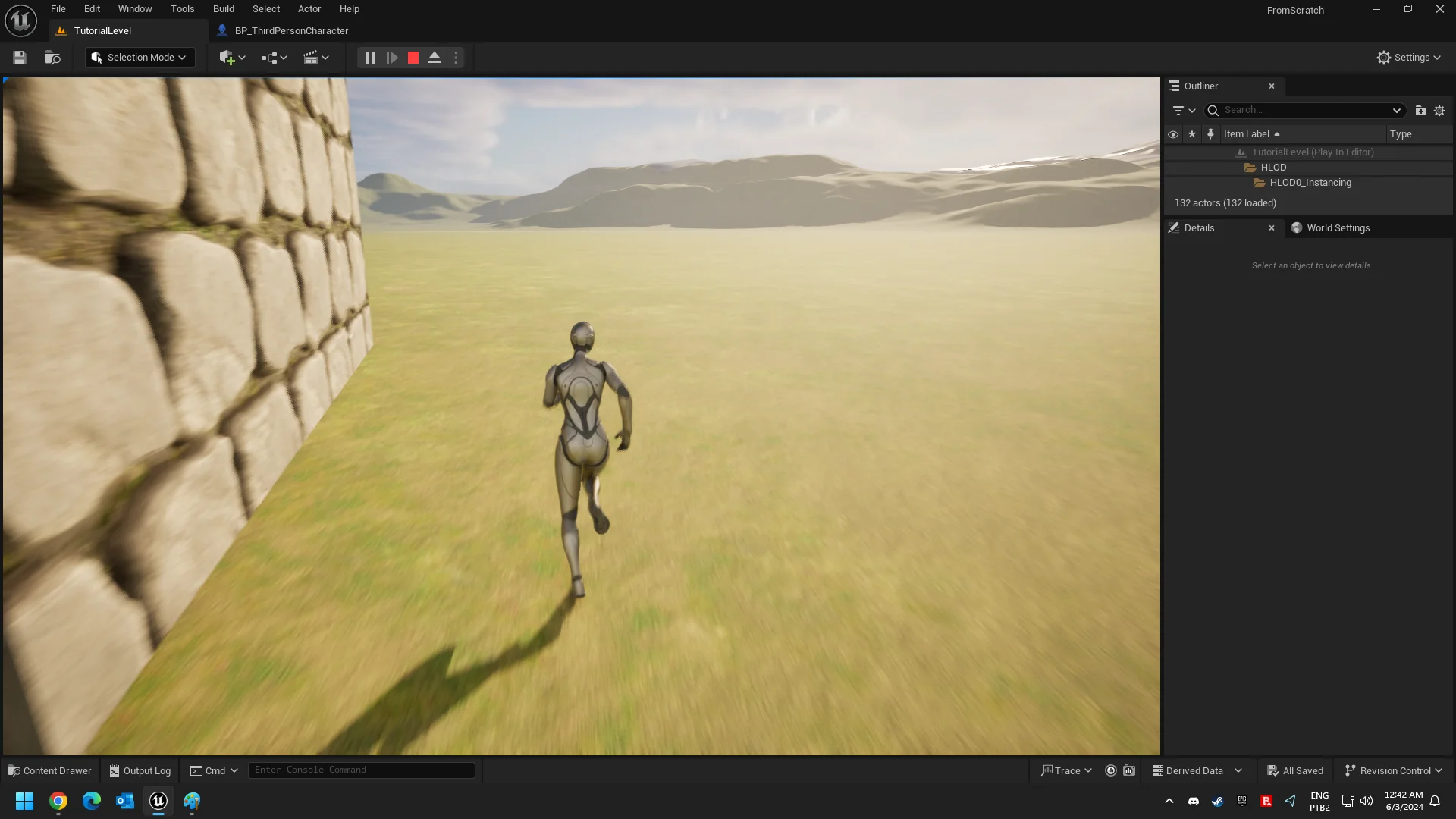Toggle the visibility eye column header

[x=1173, y=134]
